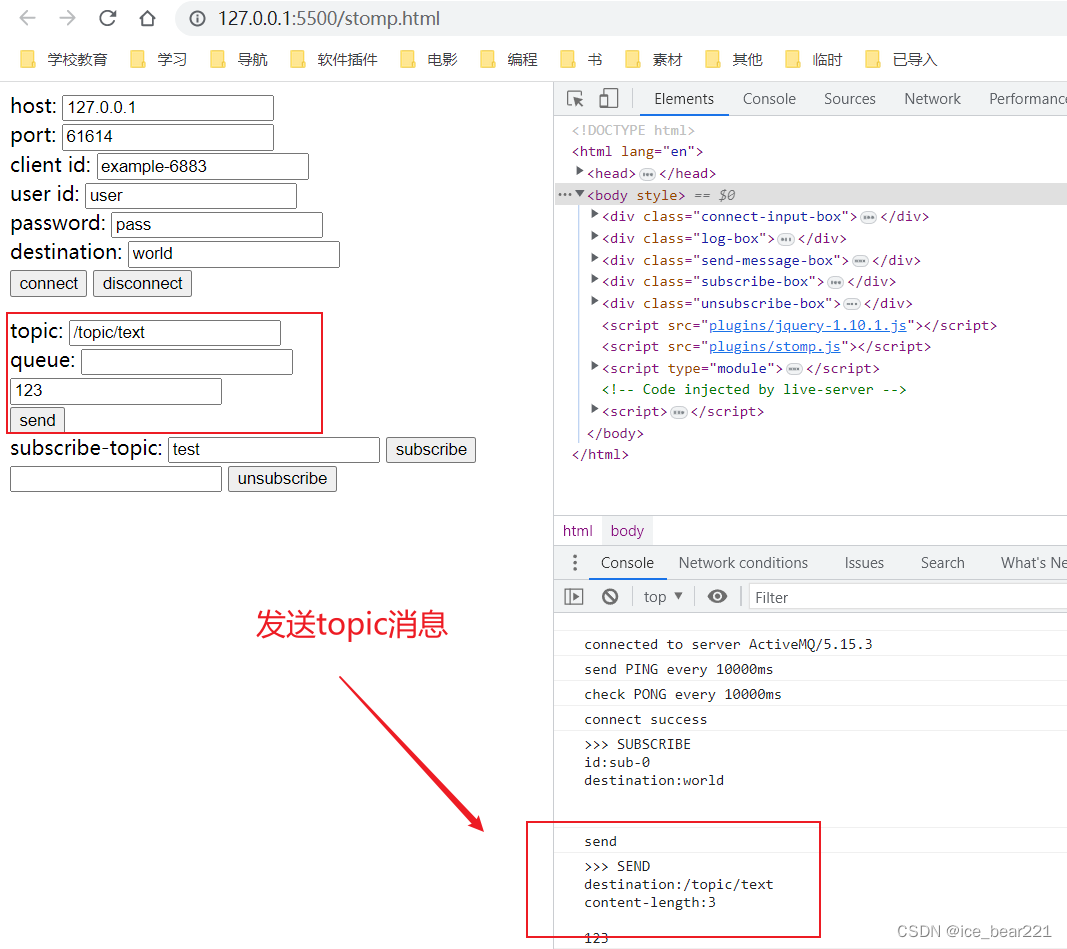This screenshot has width=1067, height=949.
Task: Expand the head element in Elements panel
Action: (580, 173)
